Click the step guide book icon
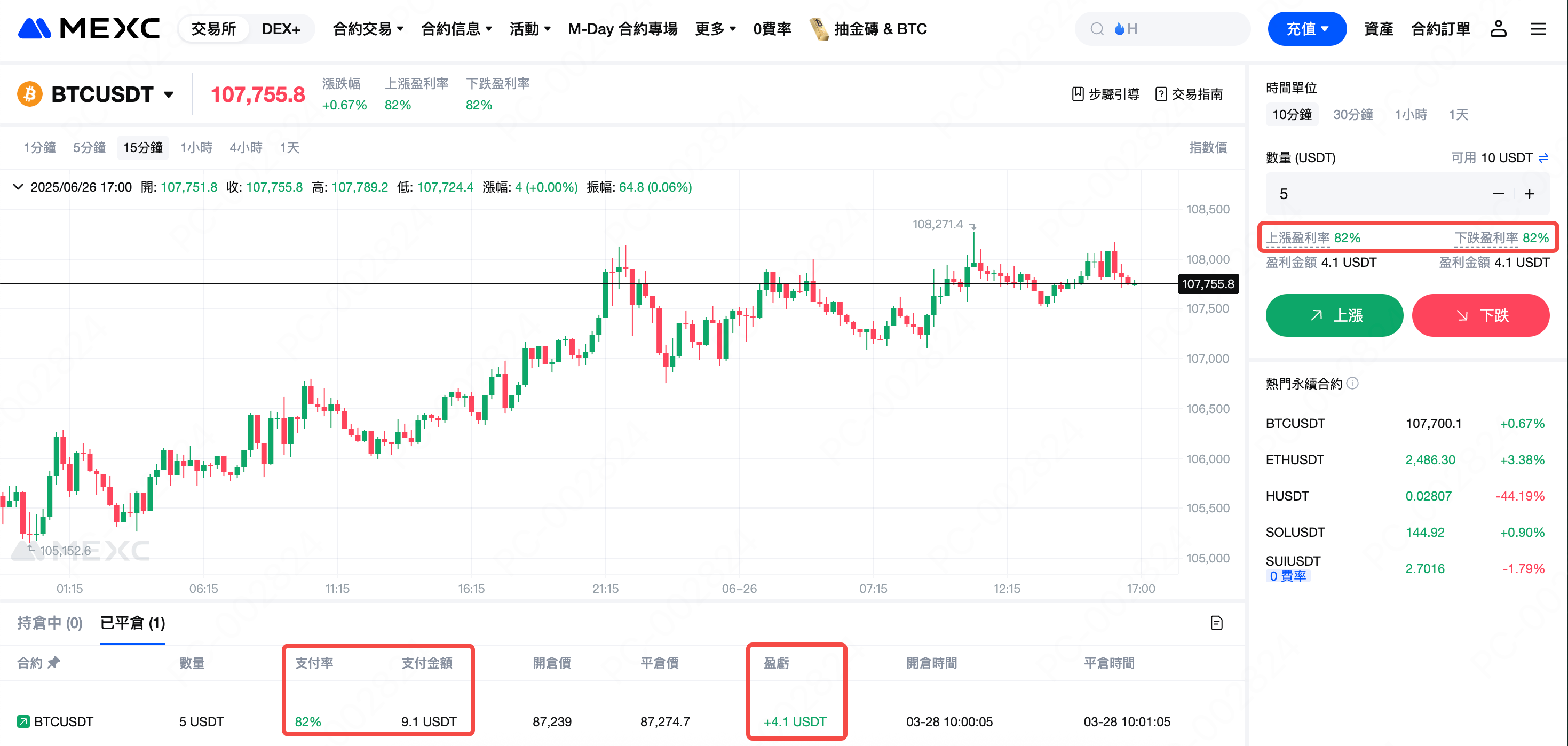The width and height of the screenshot is (1568, 746). pos(1078,94)
